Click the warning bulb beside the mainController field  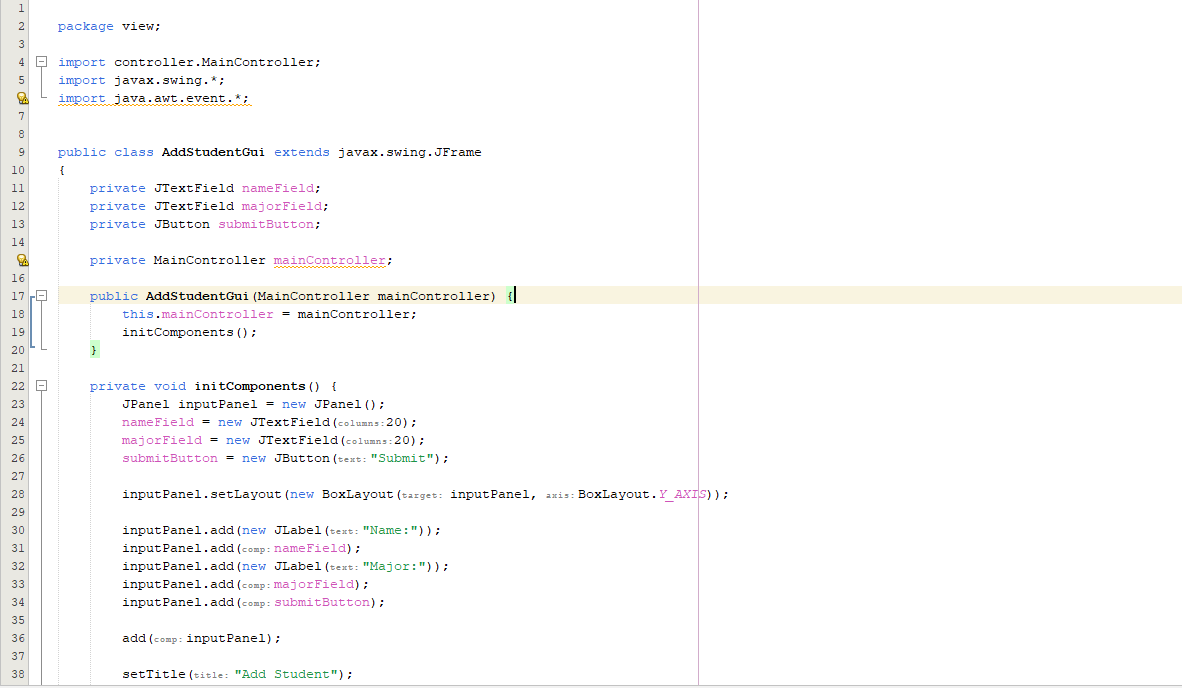click(22, 260)
